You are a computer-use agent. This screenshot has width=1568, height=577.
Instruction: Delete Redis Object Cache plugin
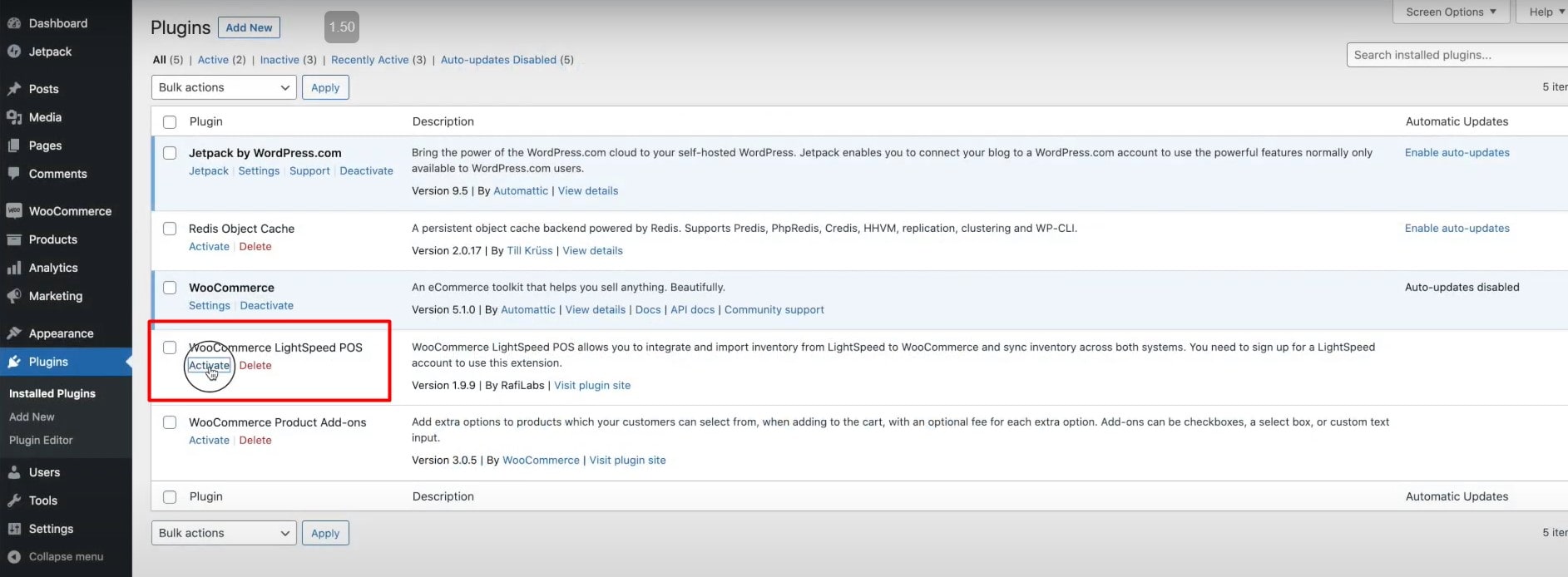coord(255,247)
